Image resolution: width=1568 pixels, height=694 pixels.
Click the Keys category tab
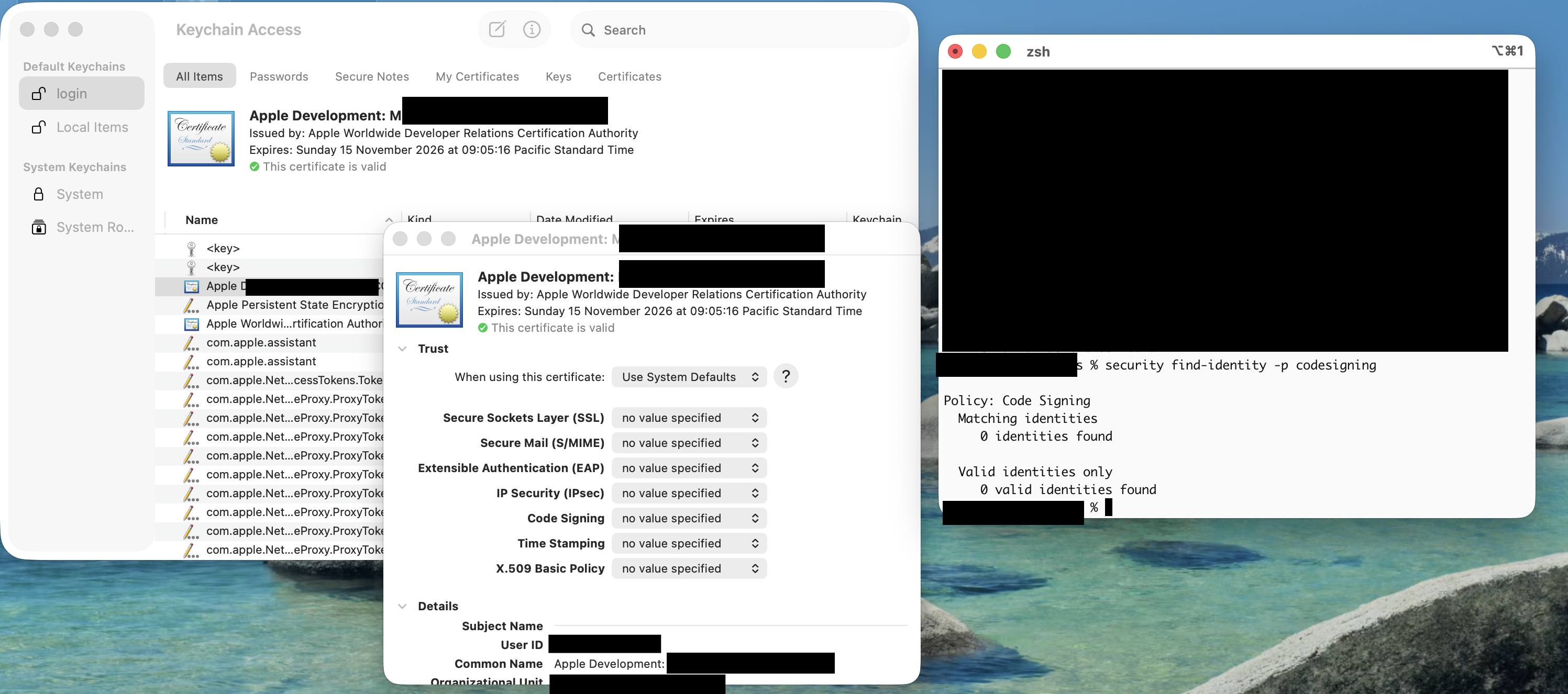coord(558,76)
